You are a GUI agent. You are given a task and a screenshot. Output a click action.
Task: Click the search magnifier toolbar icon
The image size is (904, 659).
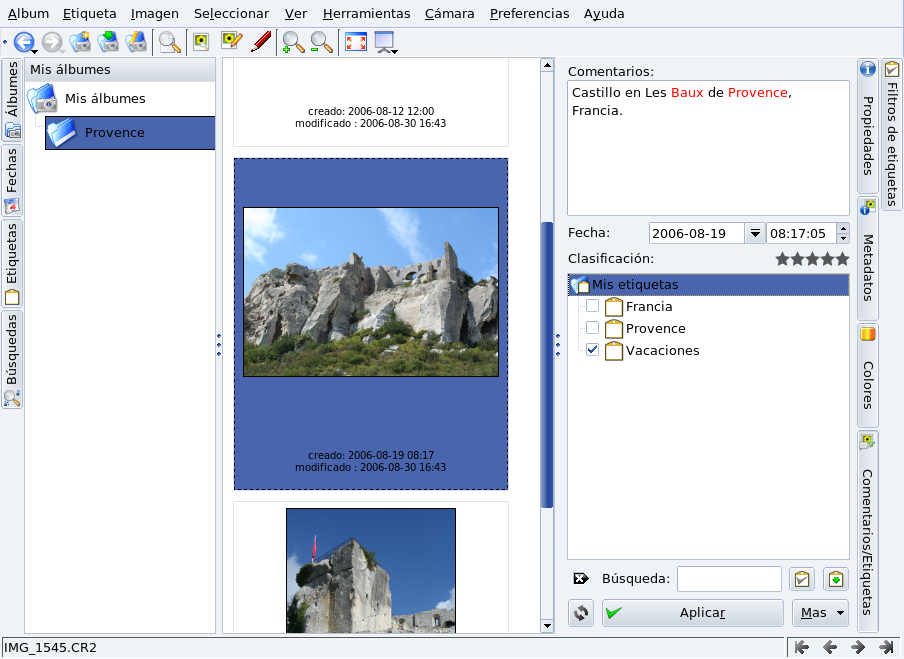coord(170,42)
